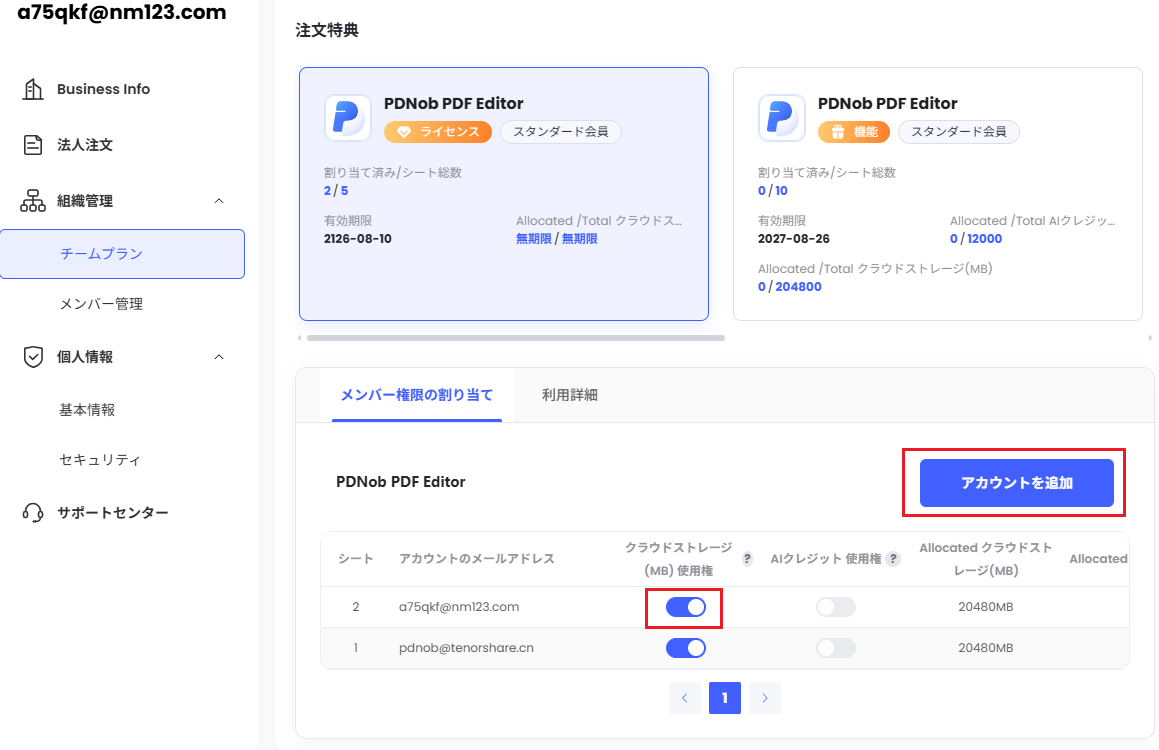Image resolution: width=1159 pixels, height=750 pixels.
Task: Click the 0 / 12000 AI credit value
Action: tap(976, 239)
